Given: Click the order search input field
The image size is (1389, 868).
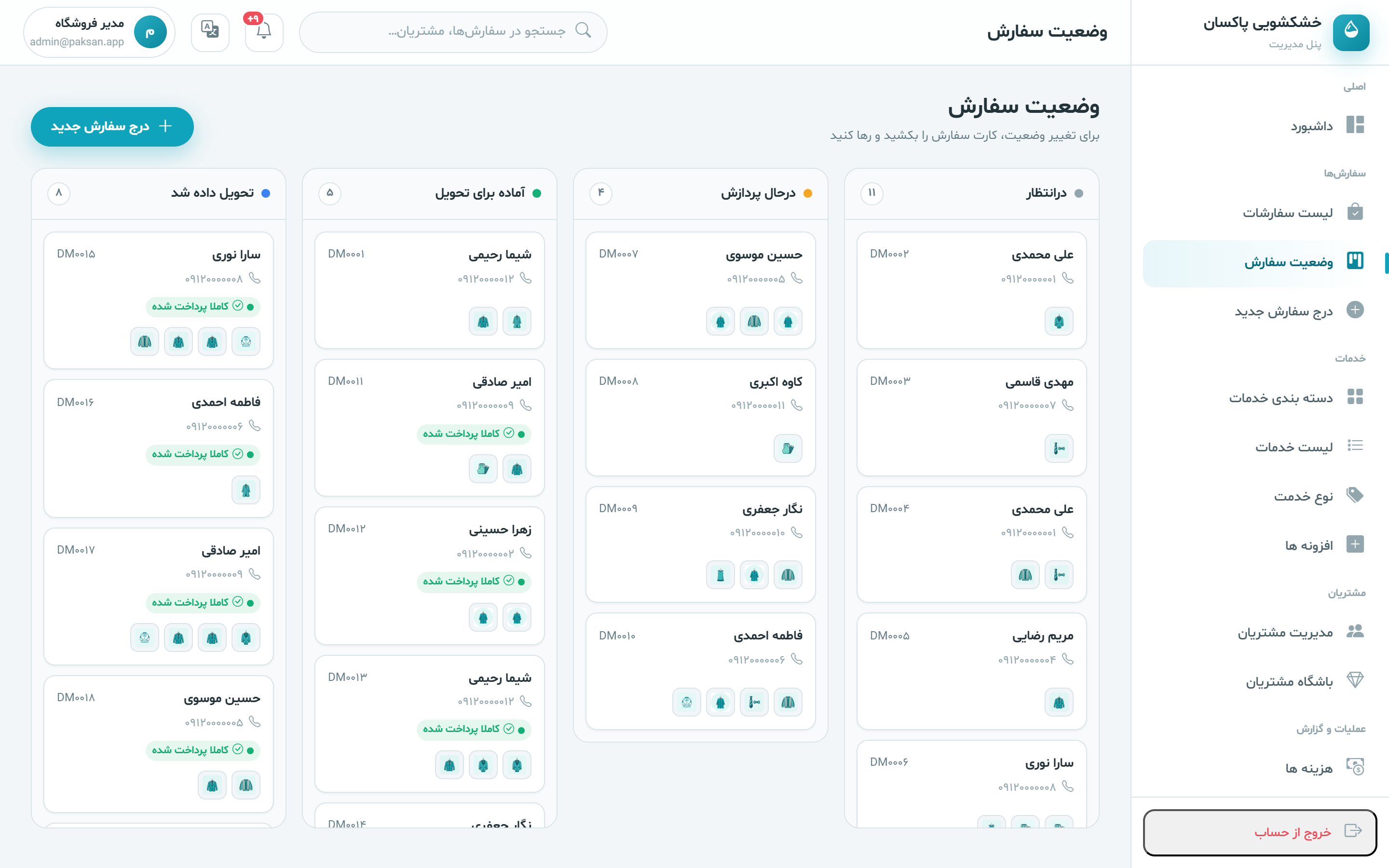Looking at the screenshot, I should coord(453,32).
